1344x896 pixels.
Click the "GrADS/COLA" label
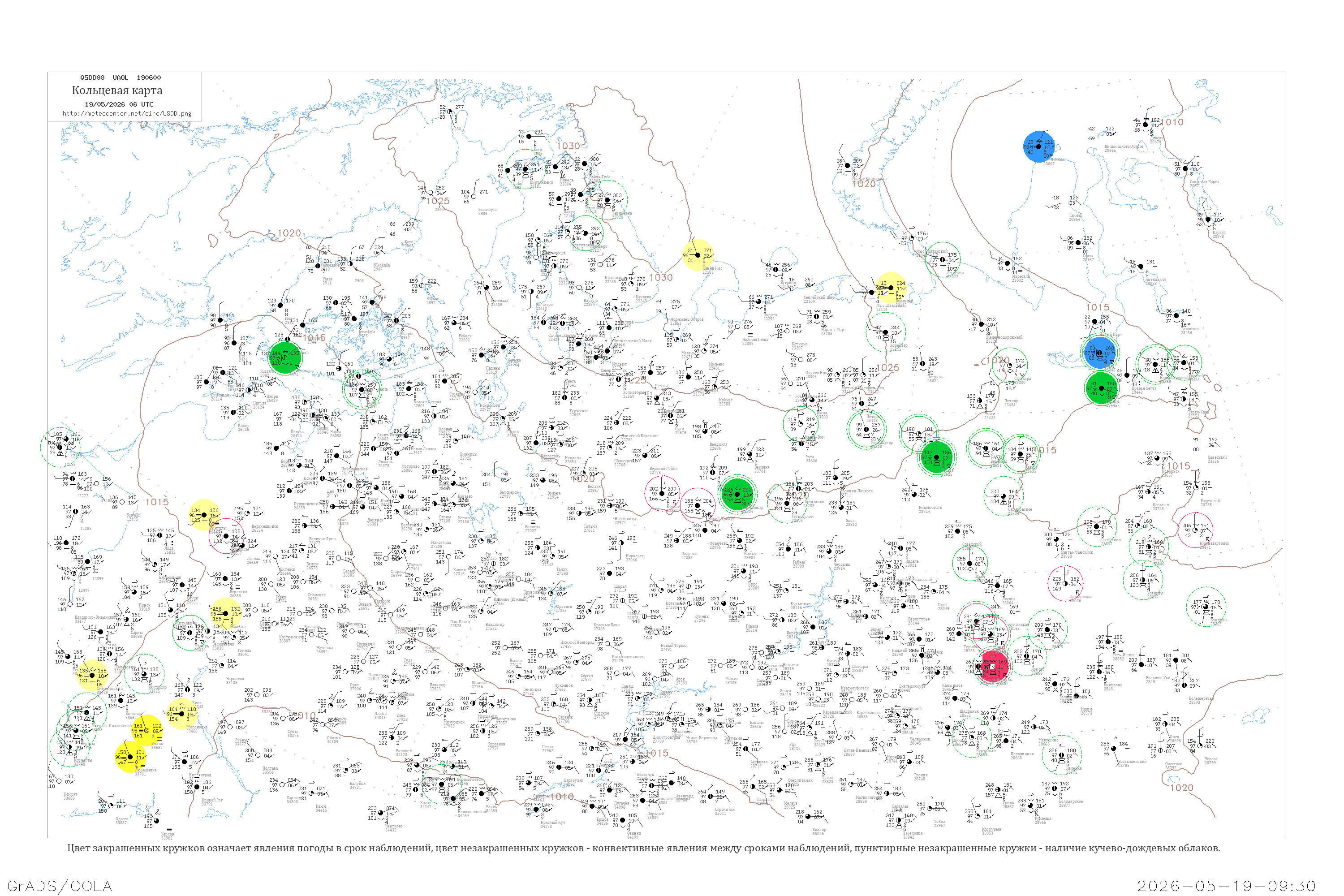point(60,886)
